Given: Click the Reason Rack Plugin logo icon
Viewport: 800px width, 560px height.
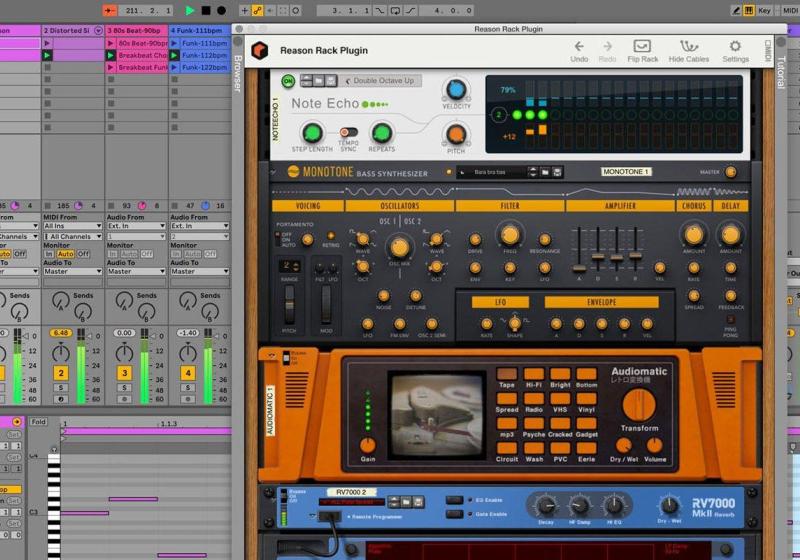Looking at the screenshot, I should pos(260,50).
